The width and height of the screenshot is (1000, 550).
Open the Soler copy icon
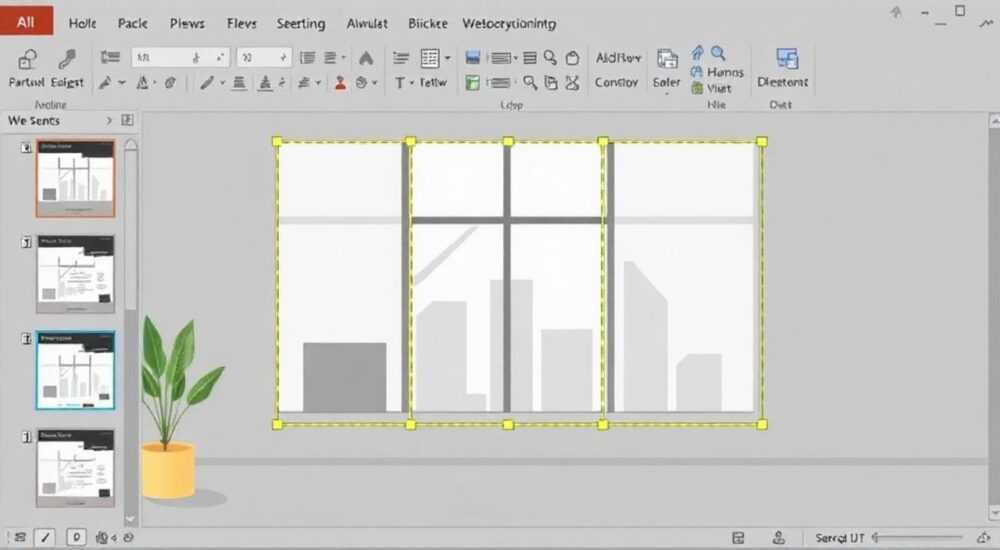pos(667,59)
